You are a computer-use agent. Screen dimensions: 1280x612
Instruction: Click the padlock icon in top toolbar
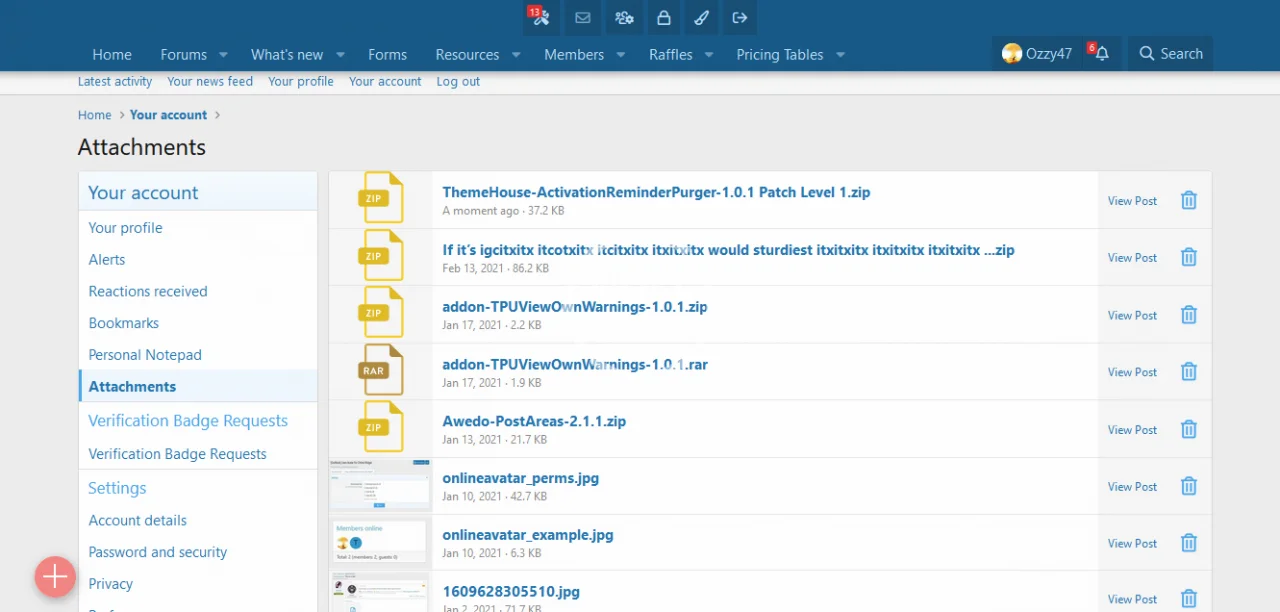click(663, 18)
